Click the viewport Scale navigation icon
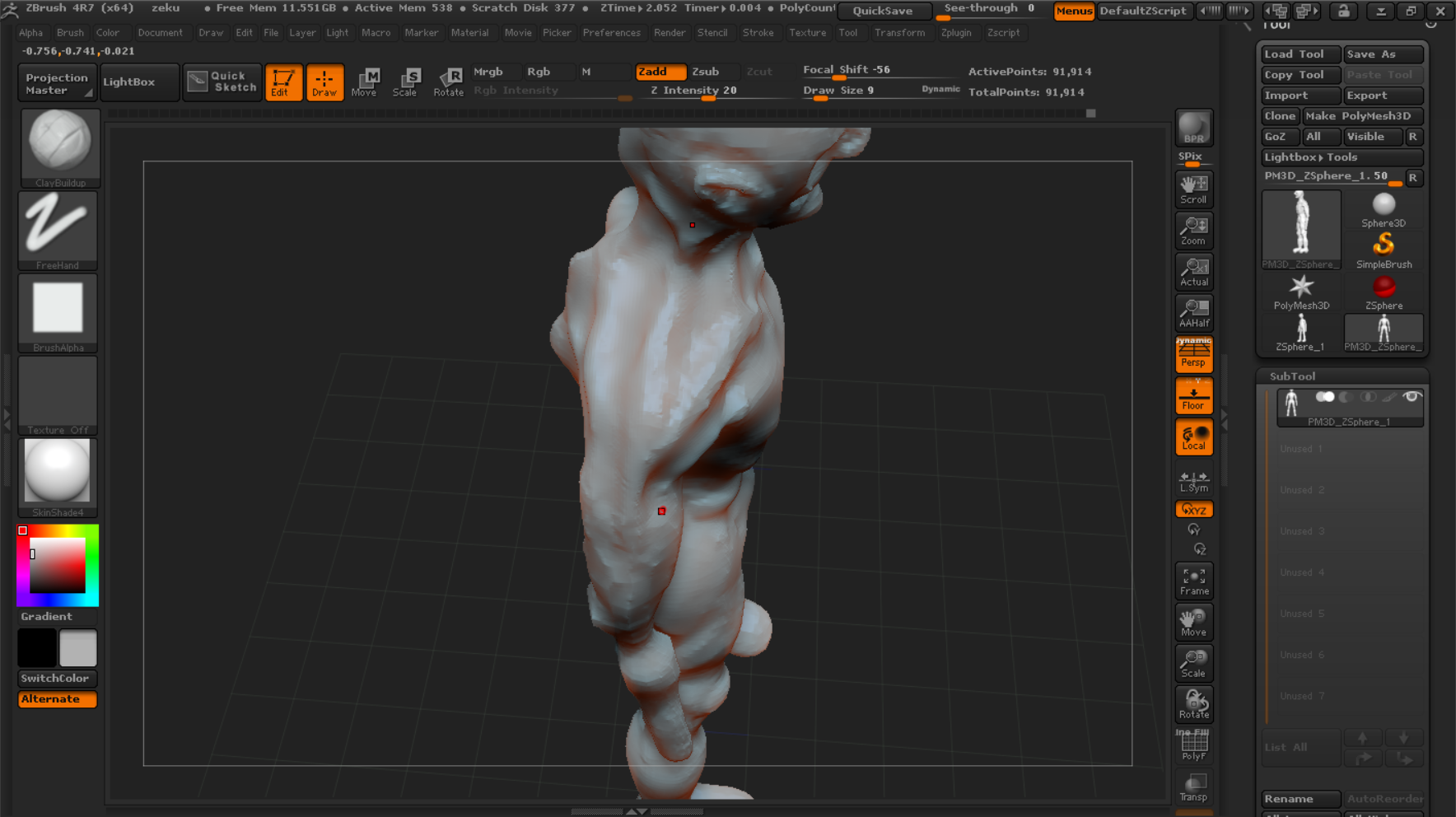Viewport: 1456px width, 817px height. (1193, 663)
